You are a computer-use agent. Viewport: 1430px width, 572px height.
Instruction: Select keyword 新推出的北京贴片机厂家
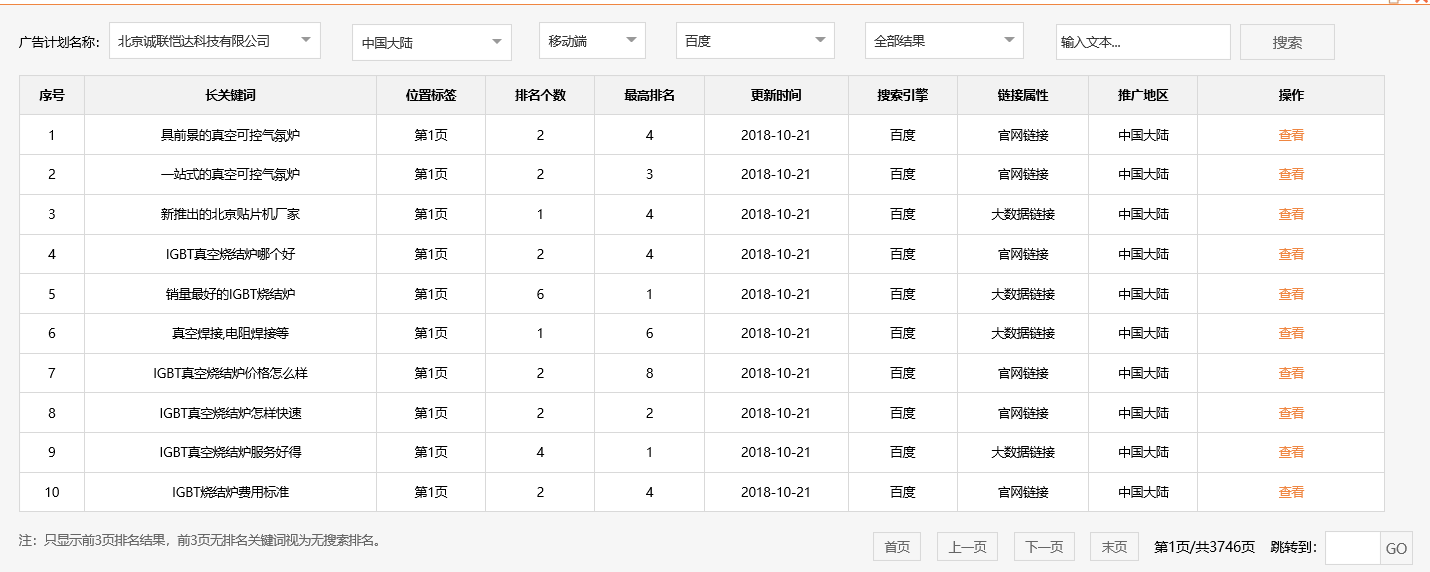pyautogui.click(x=231, y=214)
